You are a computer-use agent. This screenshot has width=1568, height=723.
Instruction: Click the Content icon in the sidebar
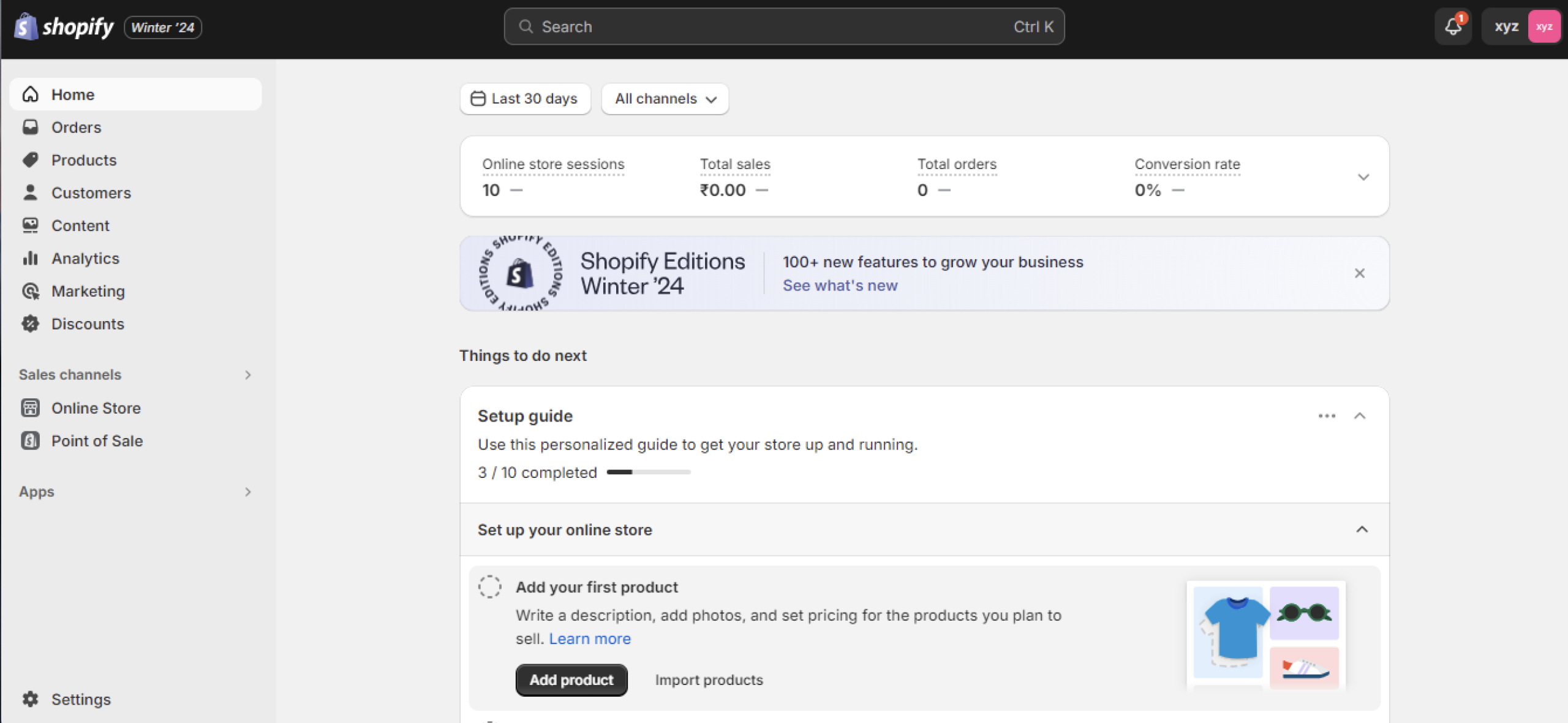pyautogui.click(x=31, y=225)
